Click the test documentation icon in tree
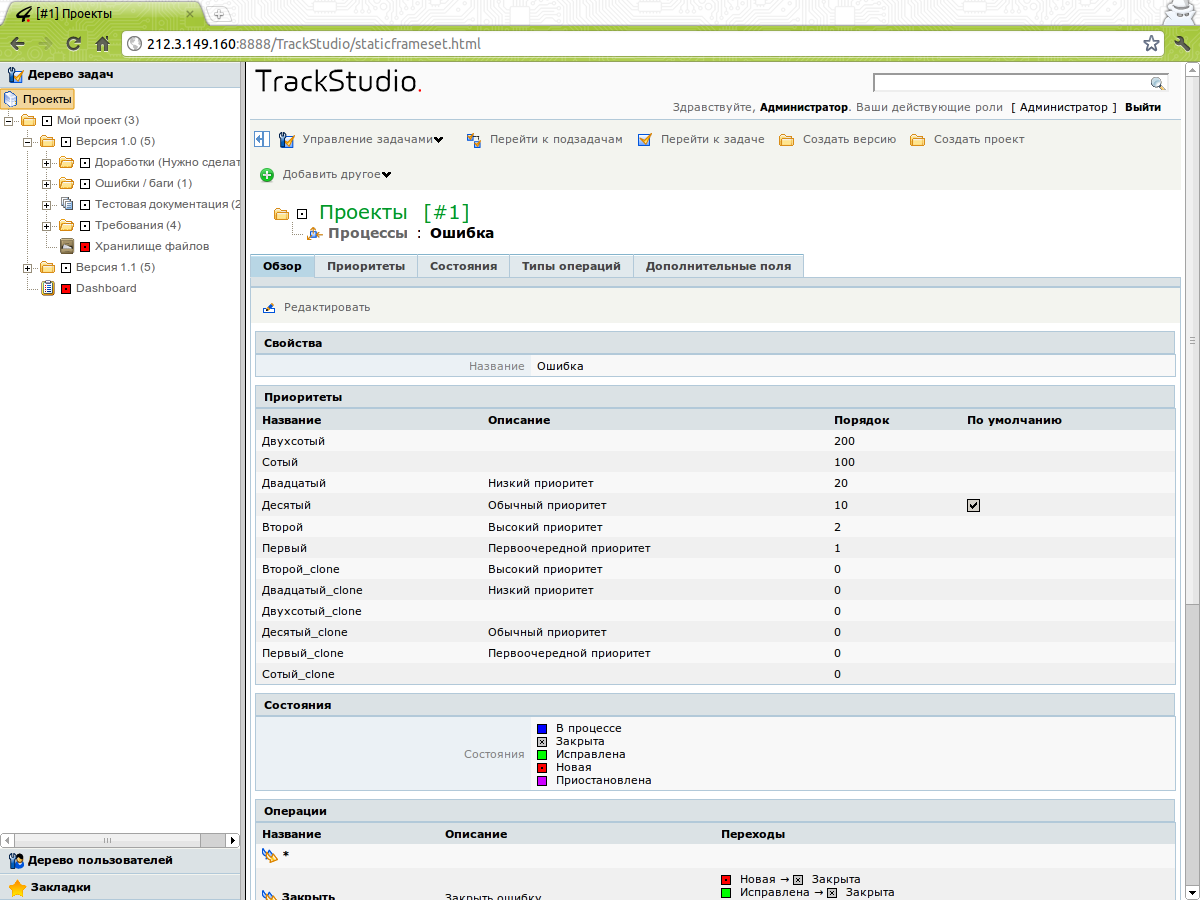The image size is (1200, 900). pos(66,204)
